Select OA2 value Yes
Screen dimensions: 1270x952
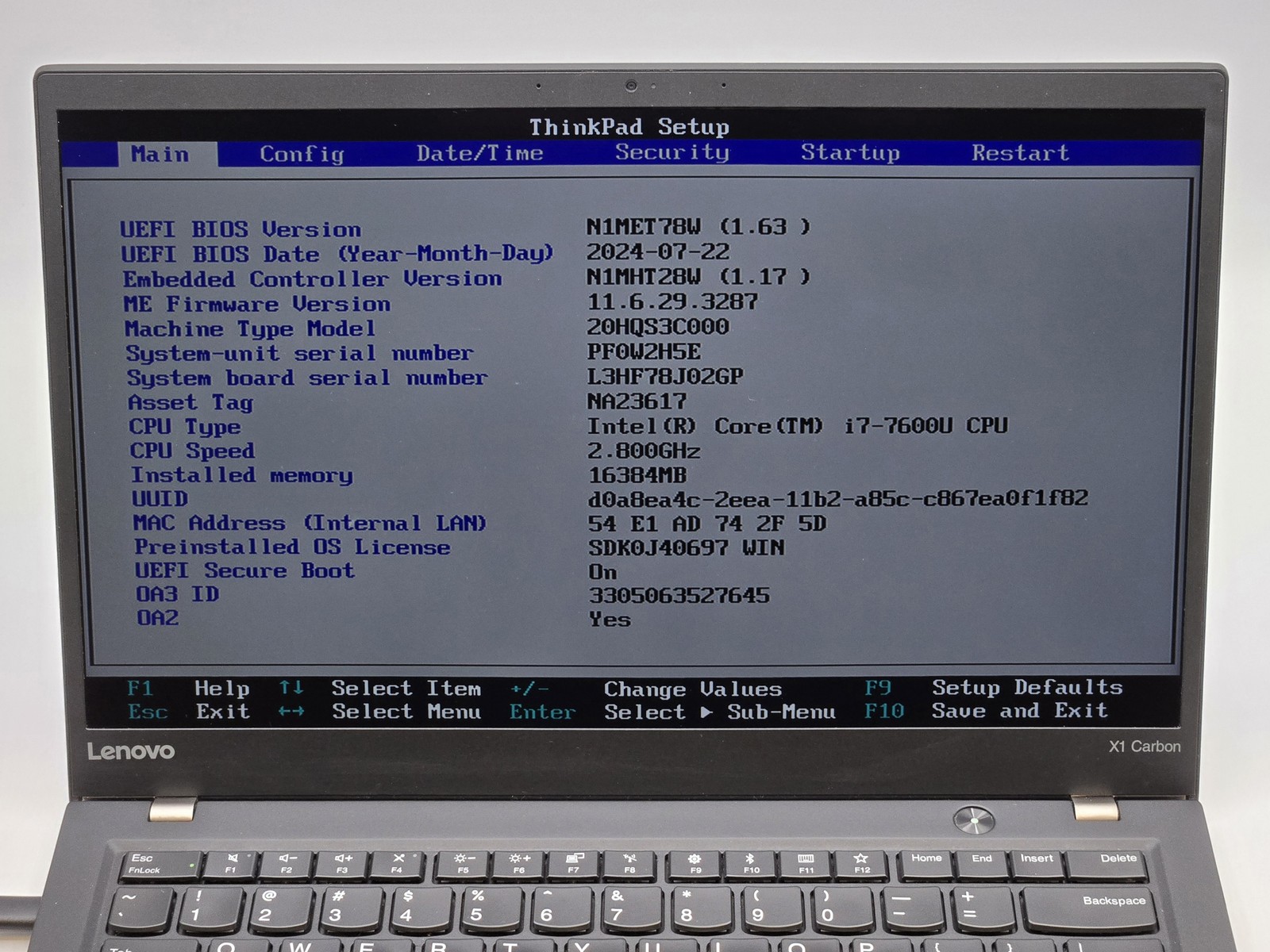coord(610,619)
